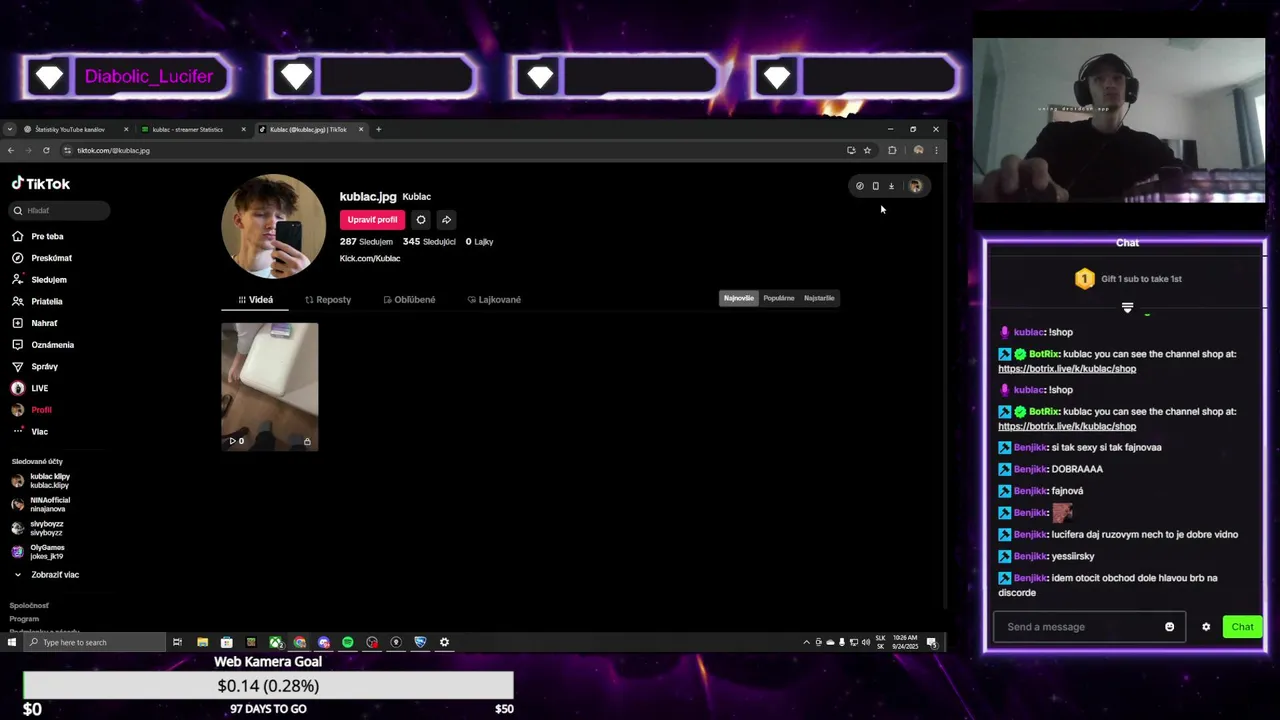This screenshot has height=720, width=1280.
Task: Open the Pre teba home feed
Action: (38, 236)
